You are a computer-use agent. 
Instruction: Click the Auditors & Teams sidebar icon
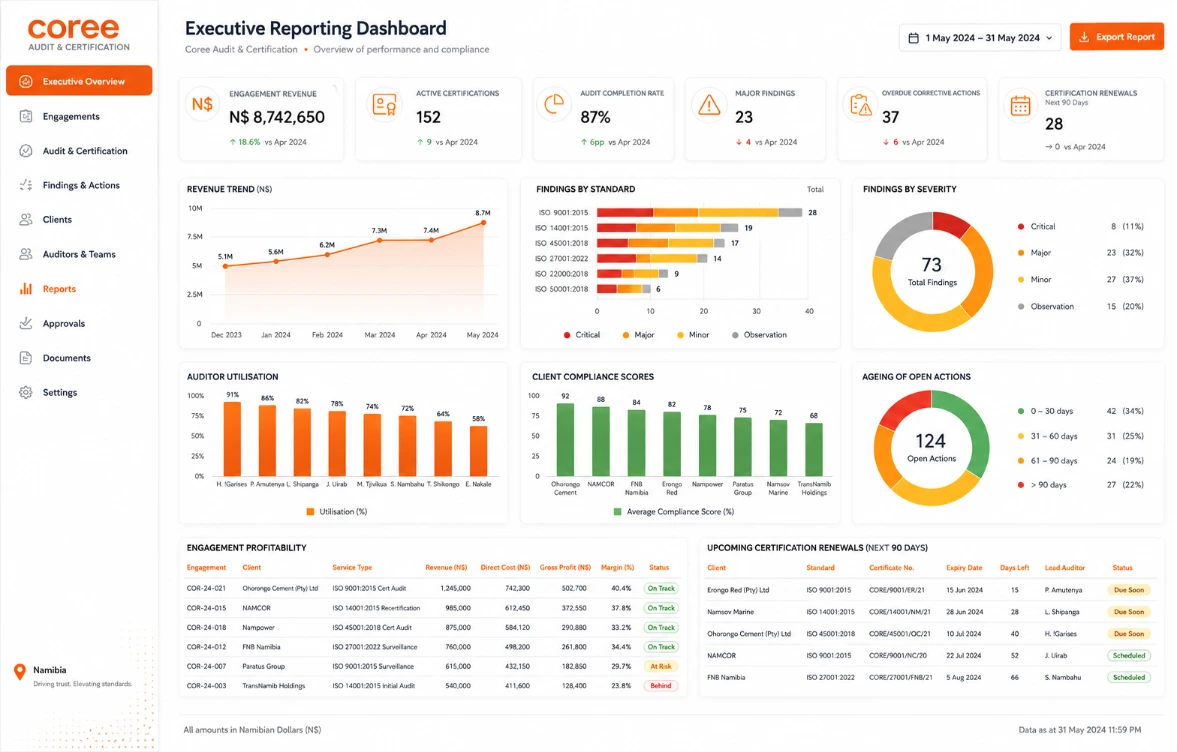(x=26, y=254)
